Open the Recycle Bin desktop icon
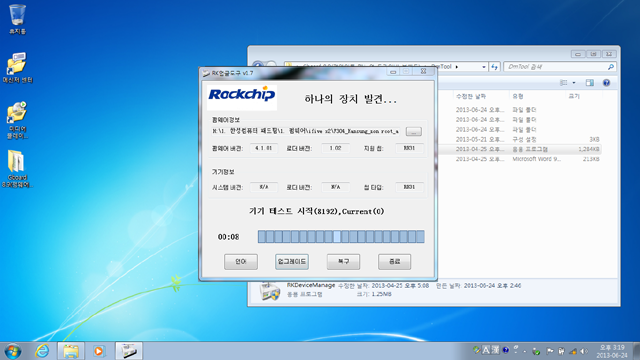Viewport: 640px width, 360px height. [17, 18]
